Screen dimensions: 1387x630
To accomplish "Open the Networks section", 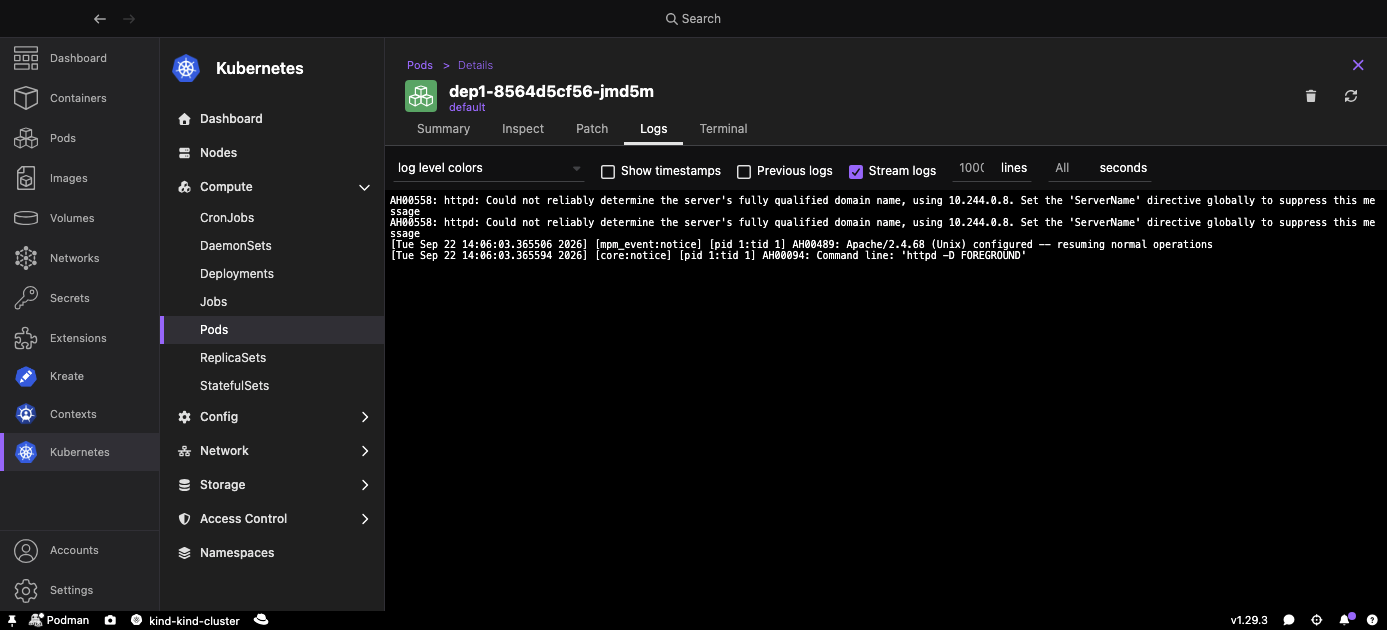I will click(79, 258).
